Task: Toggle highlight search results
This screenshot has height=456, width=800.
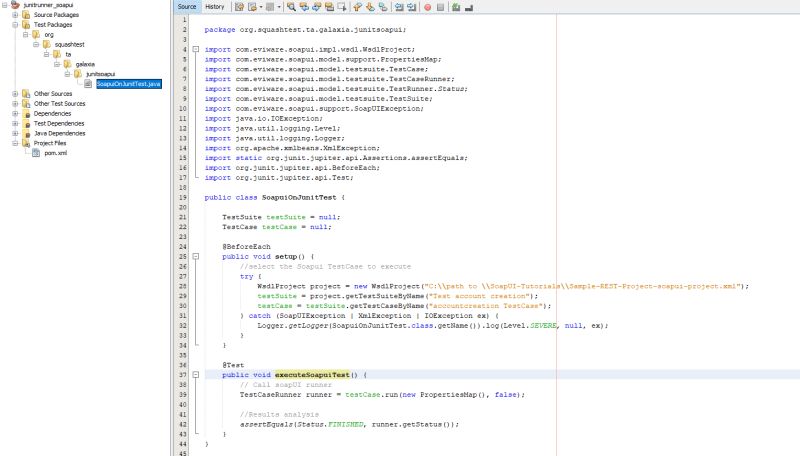Action: tap(329, 7)
